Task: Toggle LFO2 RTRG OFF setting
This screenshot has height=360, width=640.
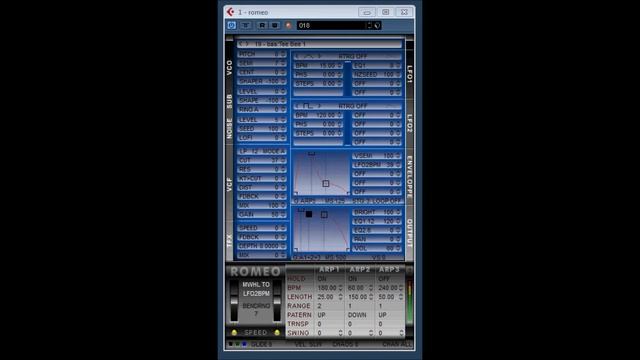Action: [x=353, y=106]
